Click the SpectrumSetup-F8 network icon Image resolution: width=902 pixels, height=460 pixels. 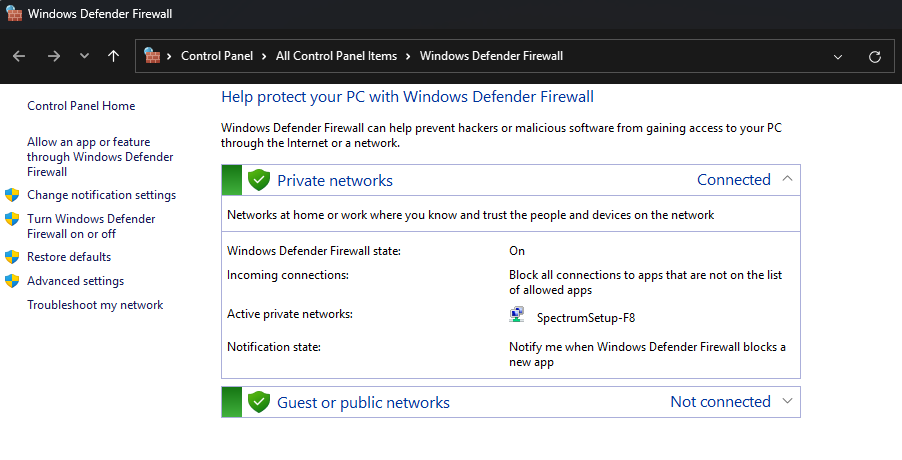click(518, 316)
